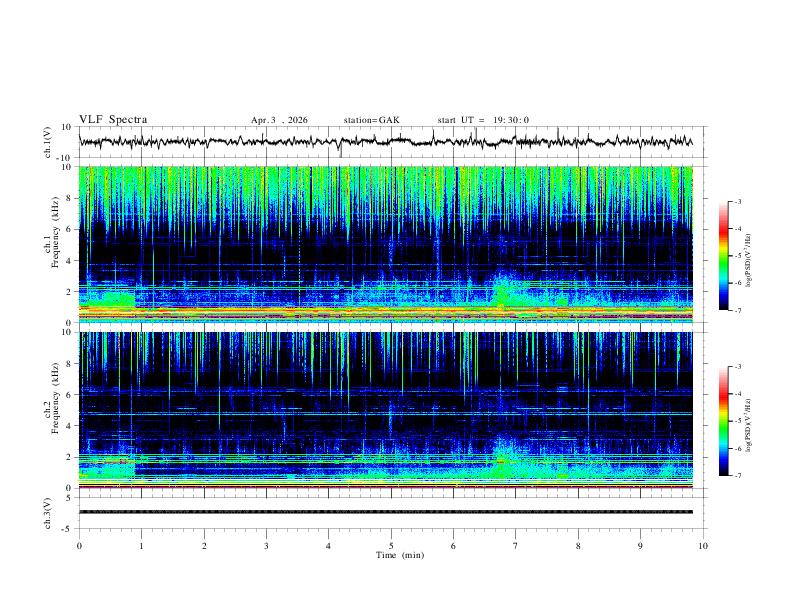Click the "-5" tick on ch.3(V) axis
Viewport: 792px width, 612px height.
coord(68,529)
